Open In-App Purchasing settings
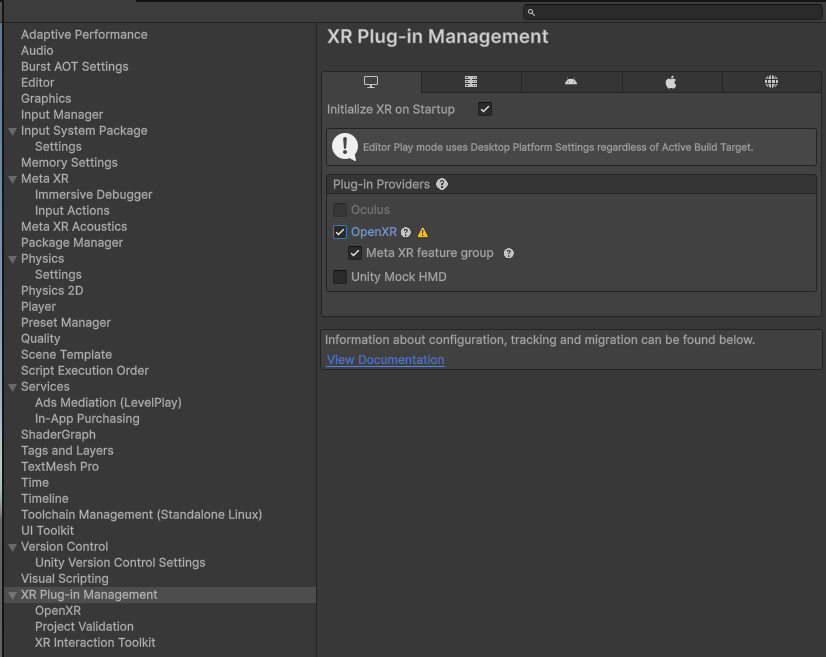The height and width of the screenshot is (657, 826). pos(87,419)
